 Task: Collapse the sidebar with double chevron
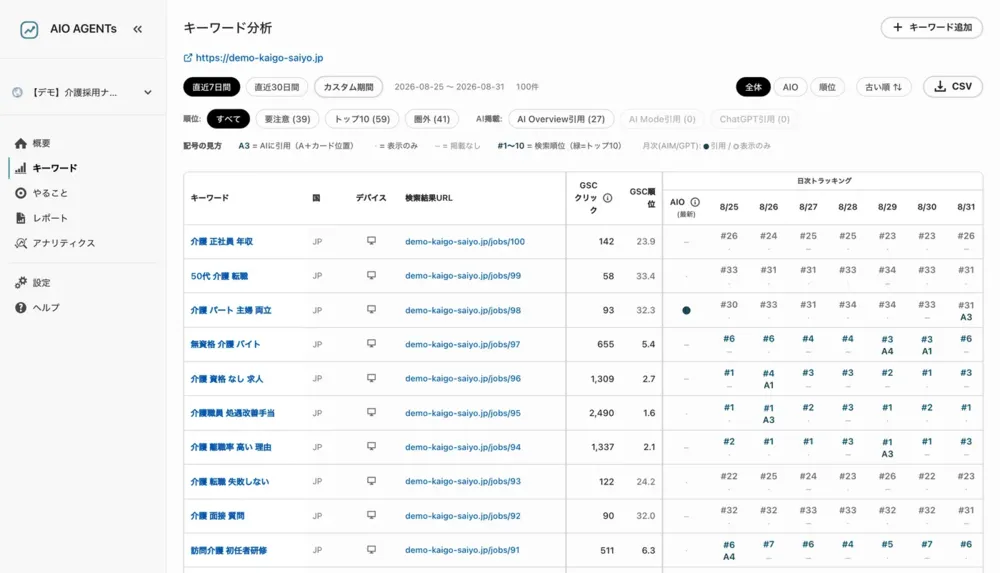pyautogui.click(x=138, y=29)
